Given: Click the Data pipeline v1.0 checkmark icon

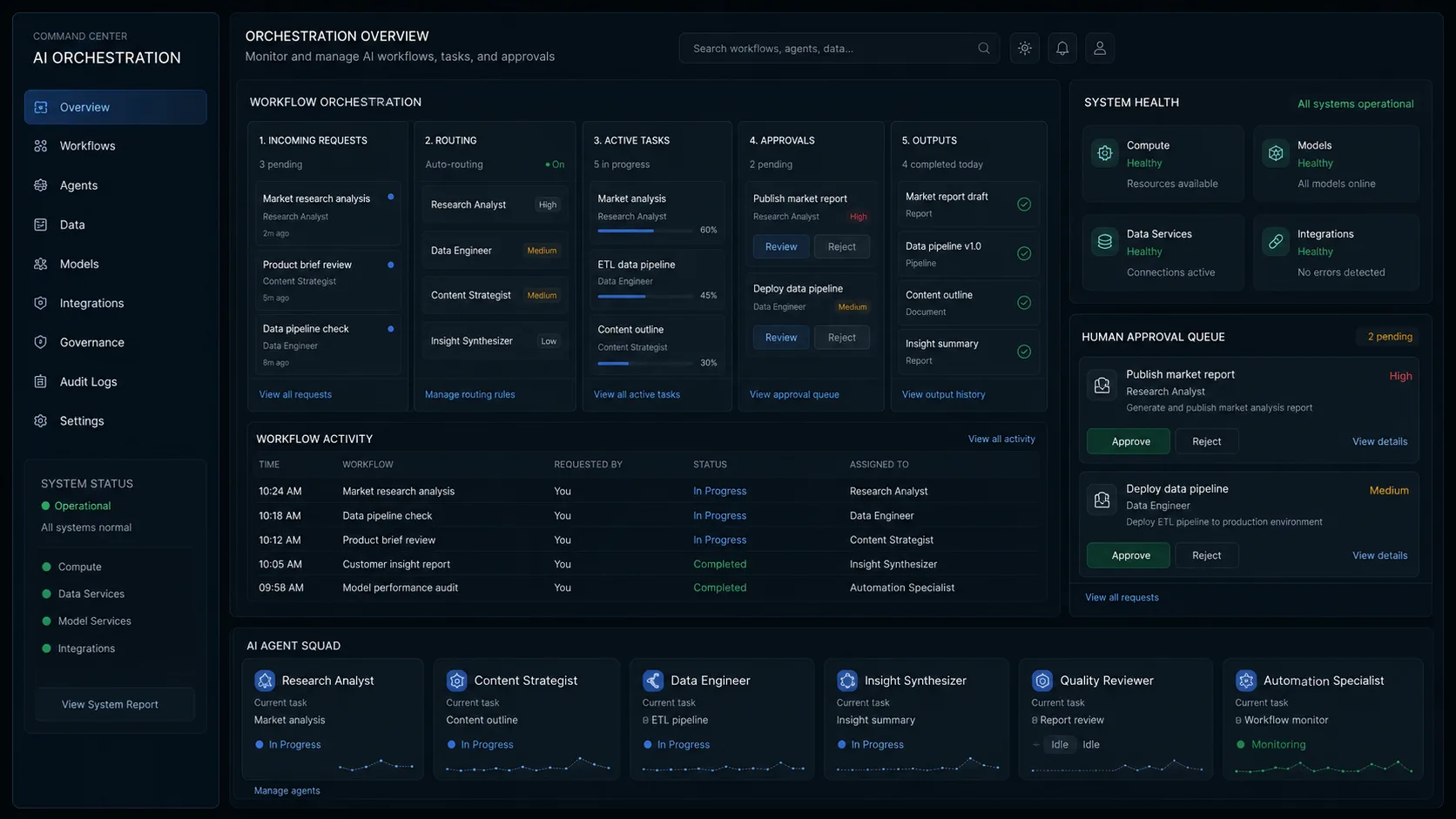Looking at the screenshot, I should pyautogui.click(x=1024, y=253).
